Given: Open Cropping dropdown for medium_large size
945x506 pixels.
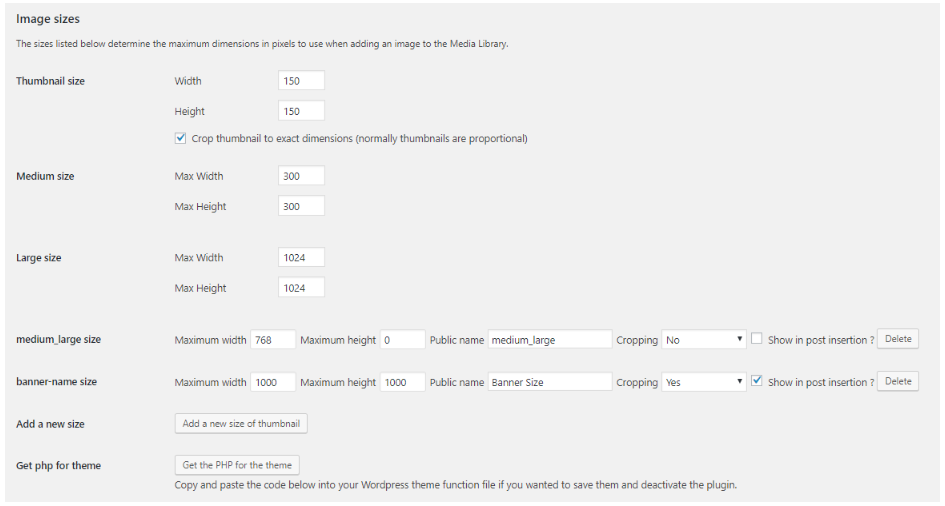Looking at the screenshot, I should coord(704,340).
